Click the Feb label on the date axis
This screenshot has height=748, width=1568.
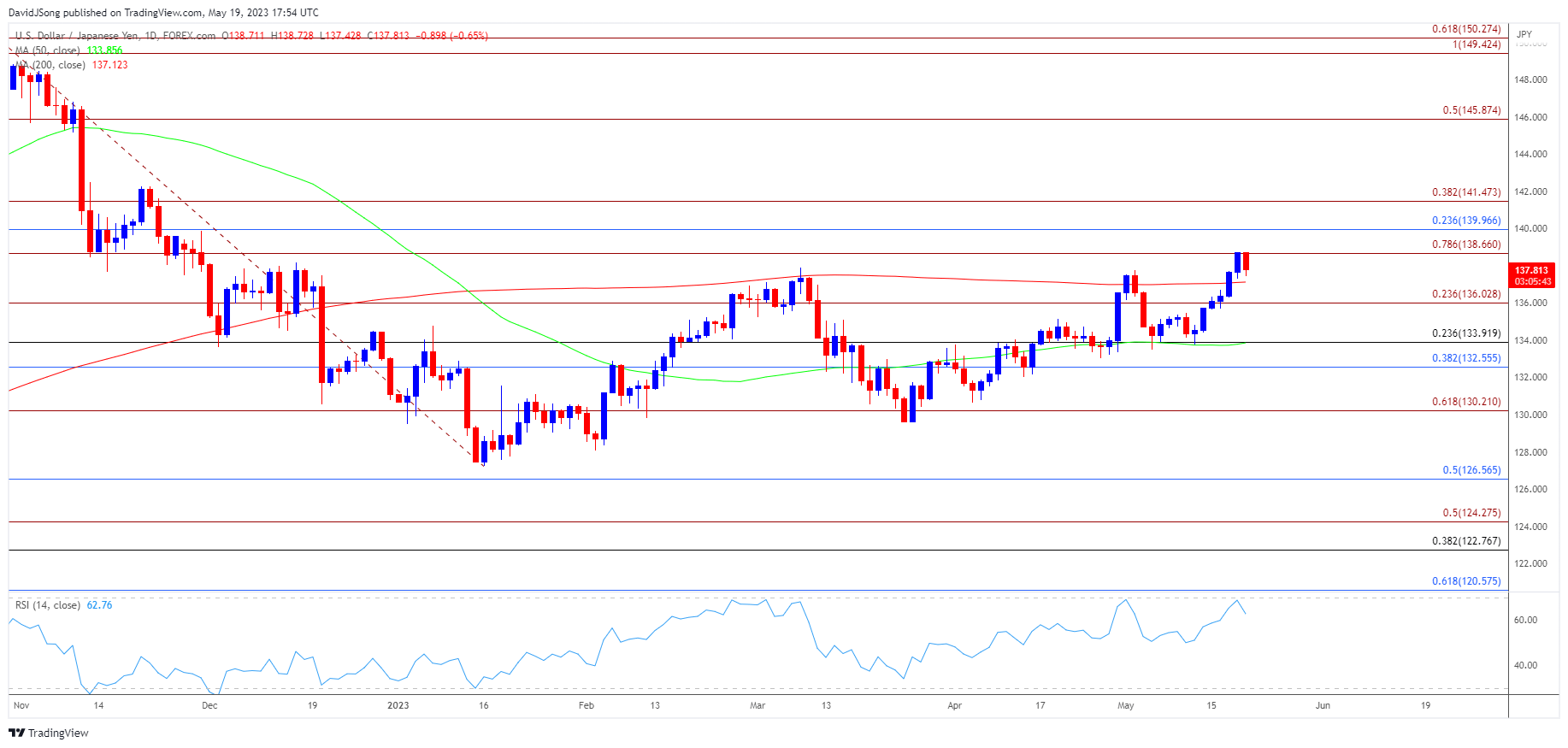(586, 705)
